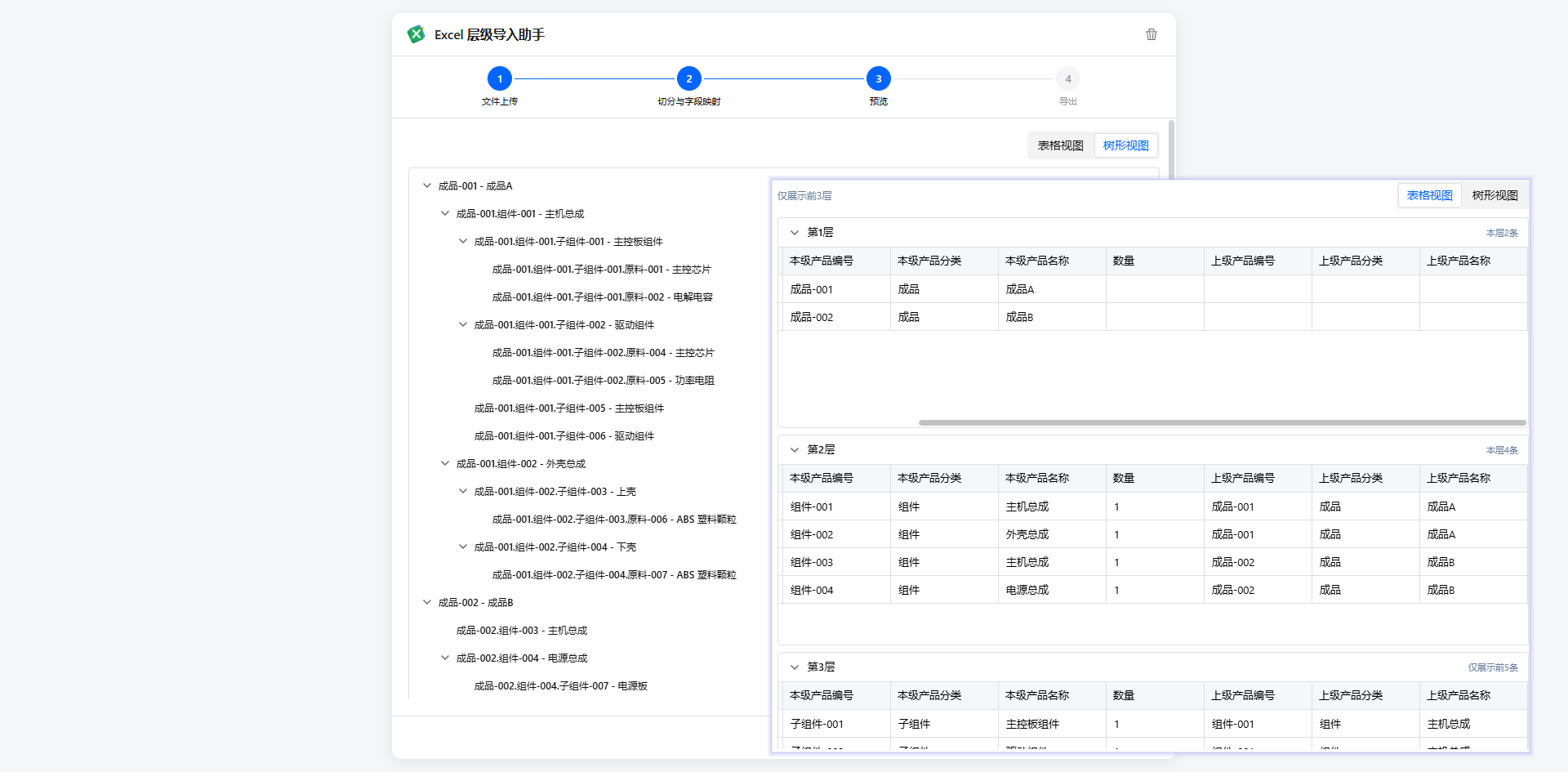Collapse the 第2层 section

tap(795, 450)
